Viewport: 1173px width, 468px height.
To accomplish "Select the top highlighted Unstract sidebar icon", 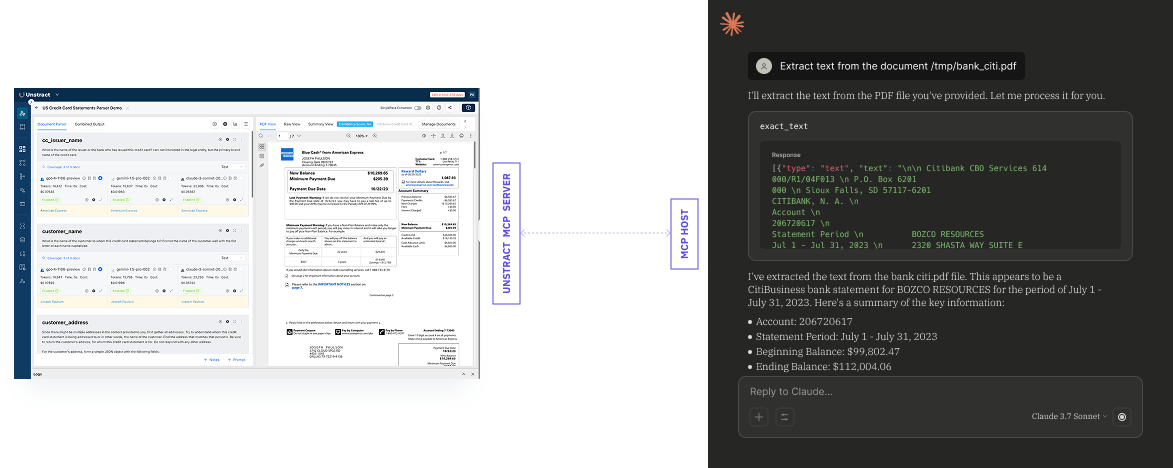I will [22, 113].
